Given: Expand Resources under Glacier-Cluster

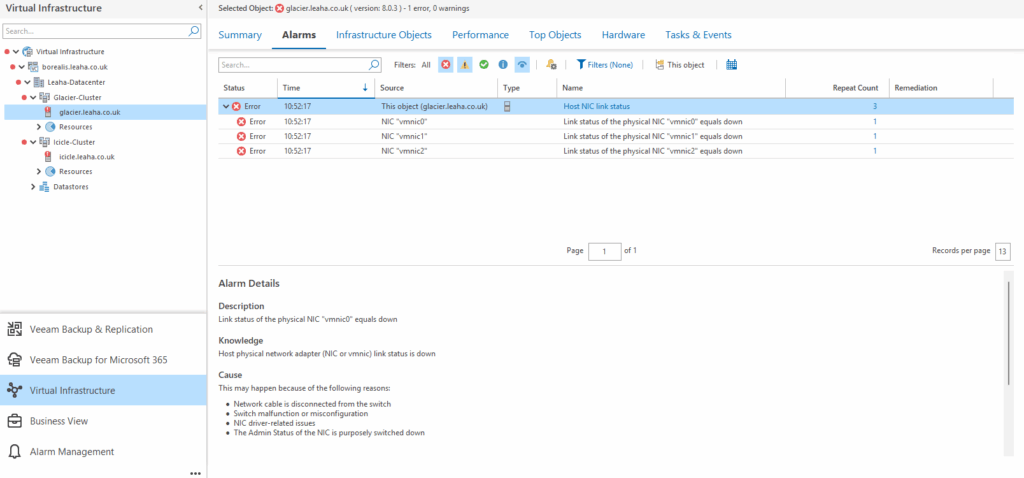Looking at the screenshot, I should (x=39, y=127).
